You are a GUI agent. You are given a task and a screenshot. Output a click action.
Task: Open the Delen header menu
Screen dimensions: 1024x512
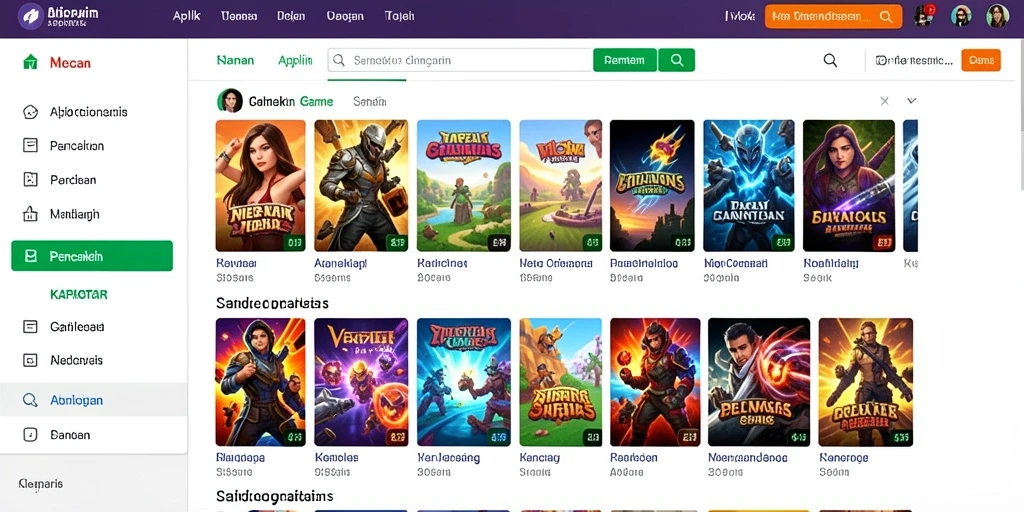tap(291, 16)
